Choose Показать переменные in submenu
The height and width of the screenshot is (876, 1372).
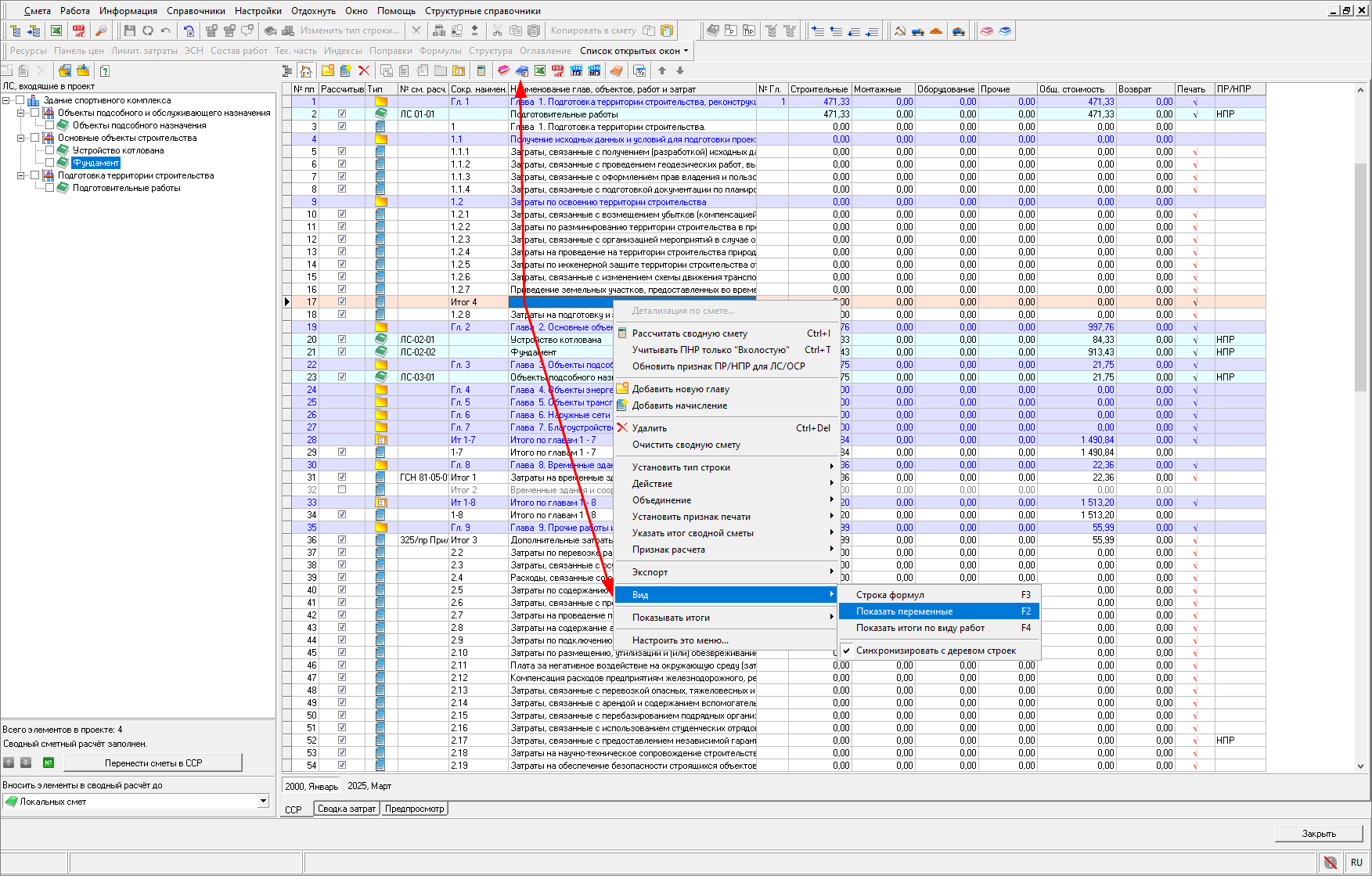[938, 611]
